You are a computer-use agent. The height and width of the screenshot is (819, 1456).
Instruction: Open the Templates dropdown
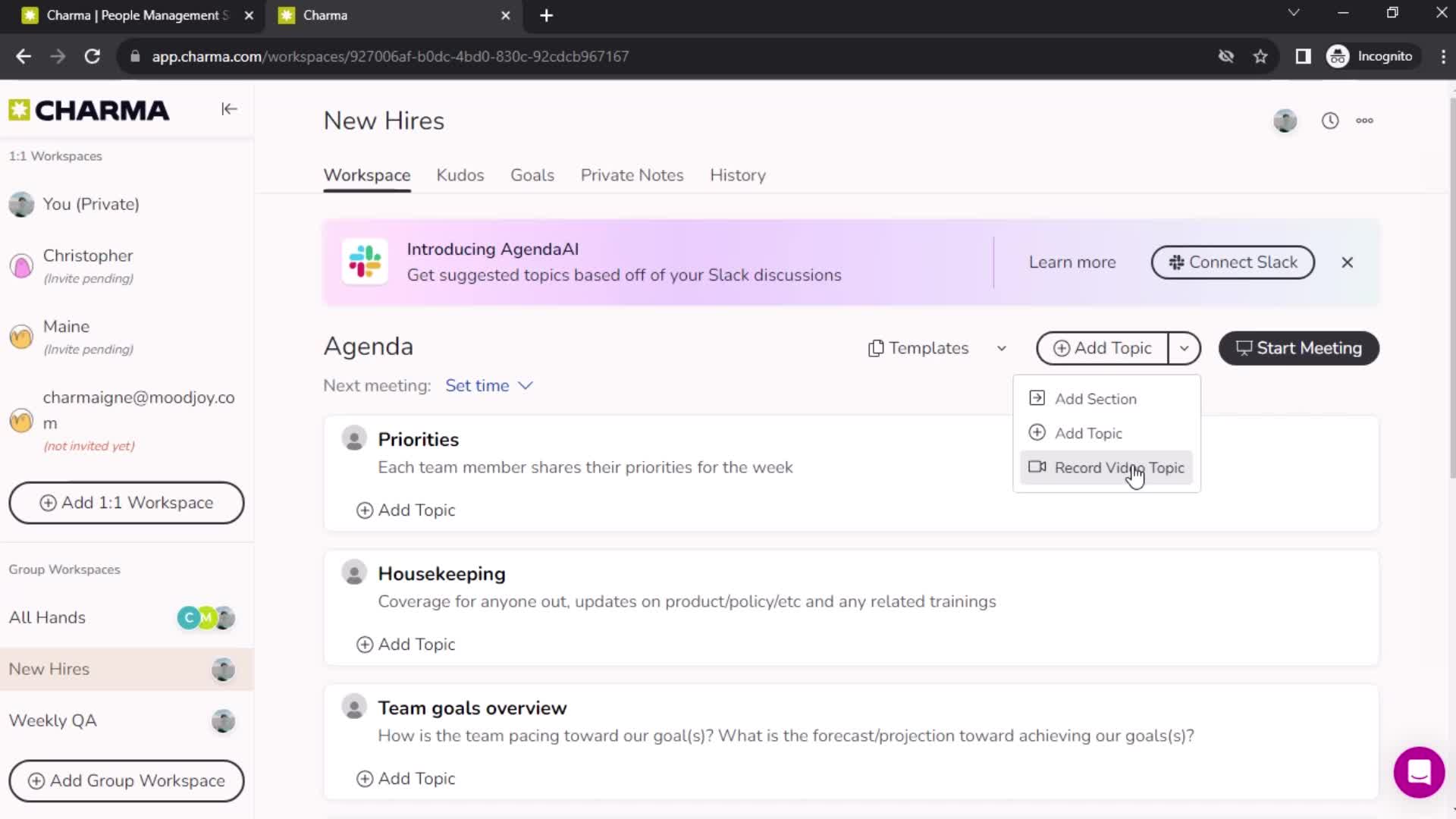(x=918, y=348)
